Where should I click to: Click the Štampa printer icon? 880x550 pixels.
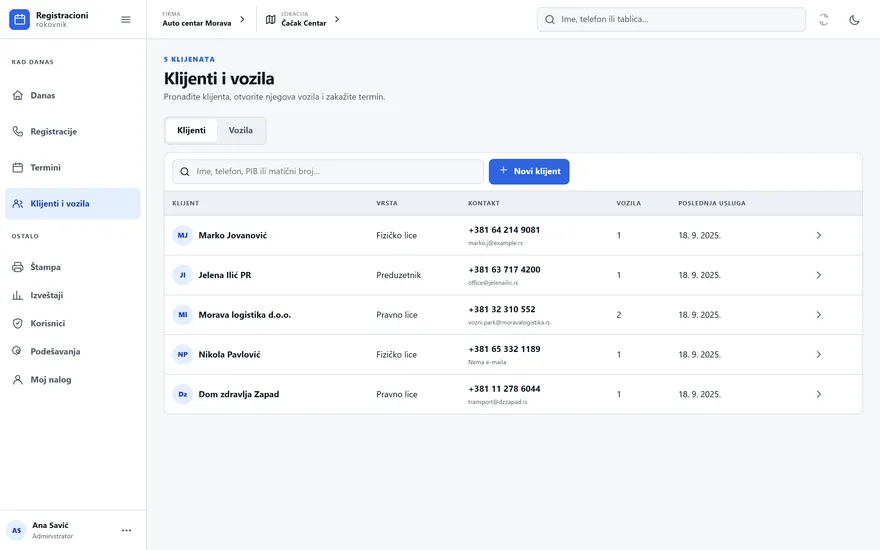(18, 267)
